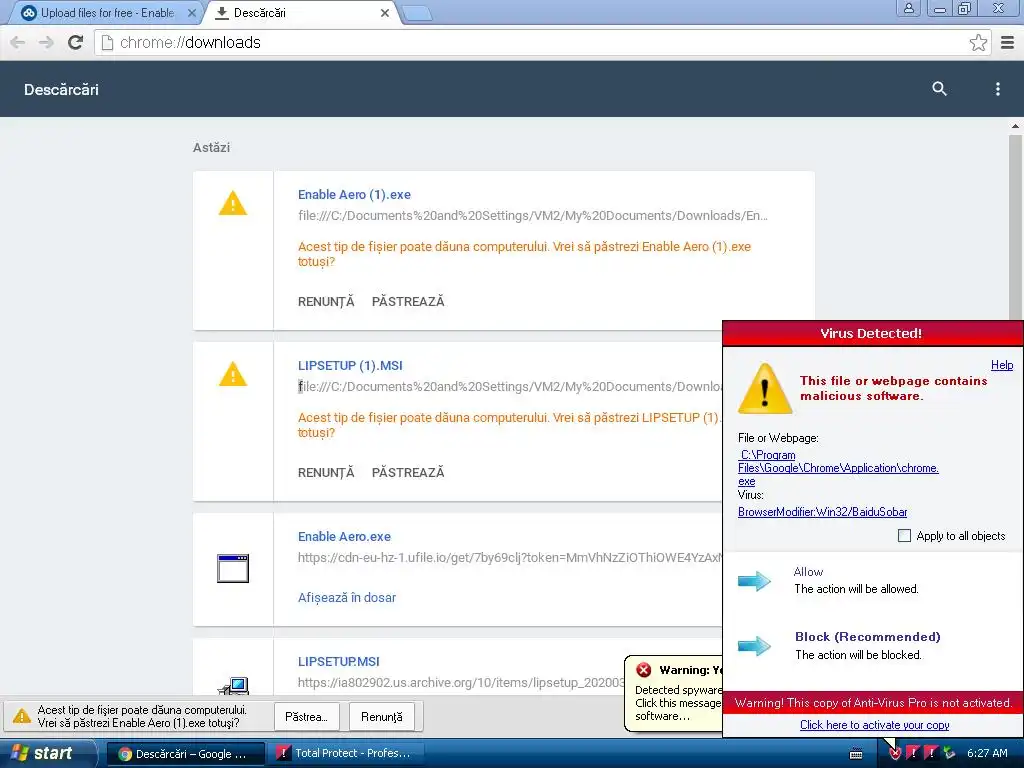Open the LIPSETUP (1).MSI file link
This screenshot has height=768, width=1024.
click(x=350, y=366)
